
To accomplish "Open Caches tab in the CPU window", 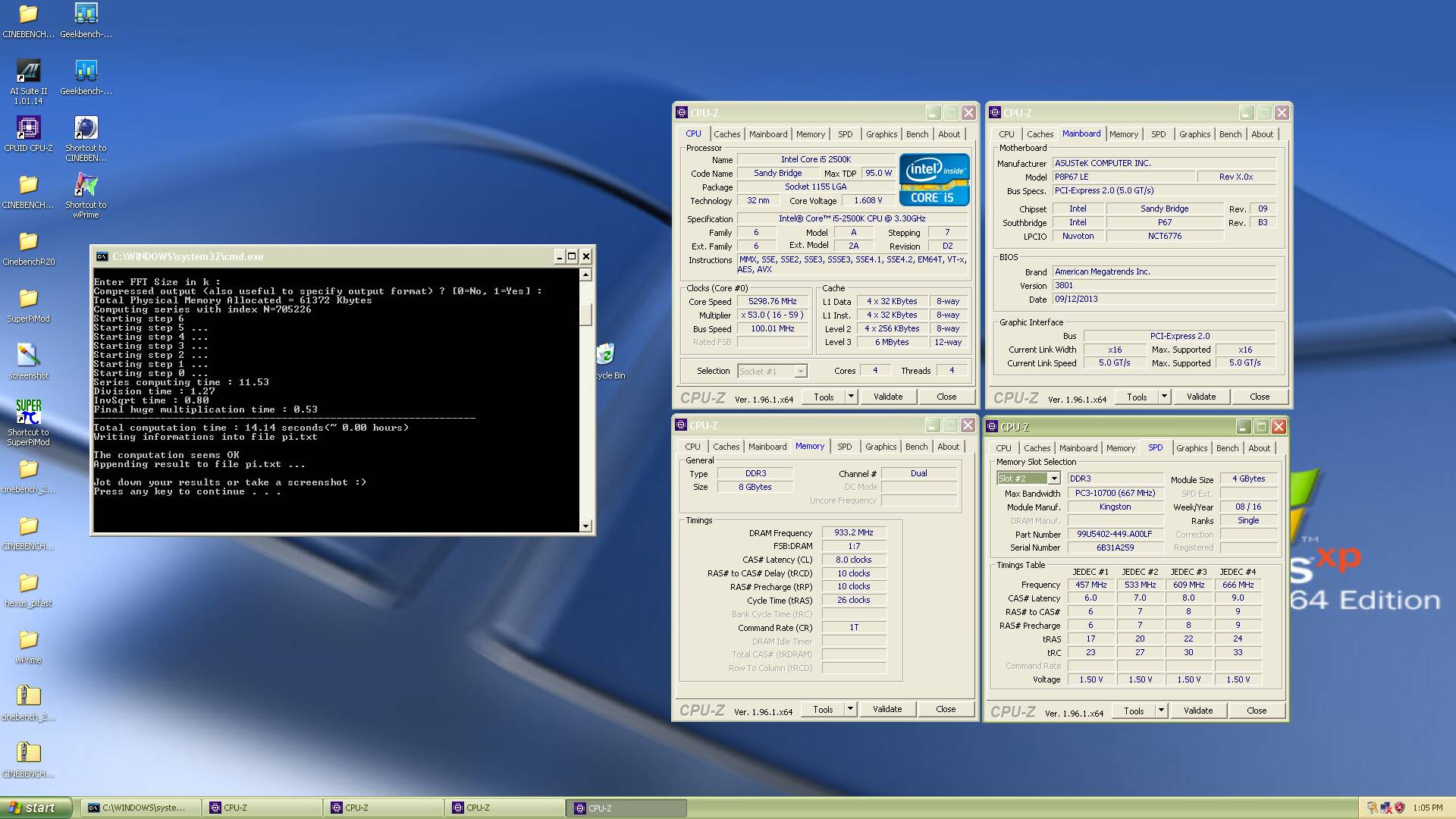I will point(726,134).
